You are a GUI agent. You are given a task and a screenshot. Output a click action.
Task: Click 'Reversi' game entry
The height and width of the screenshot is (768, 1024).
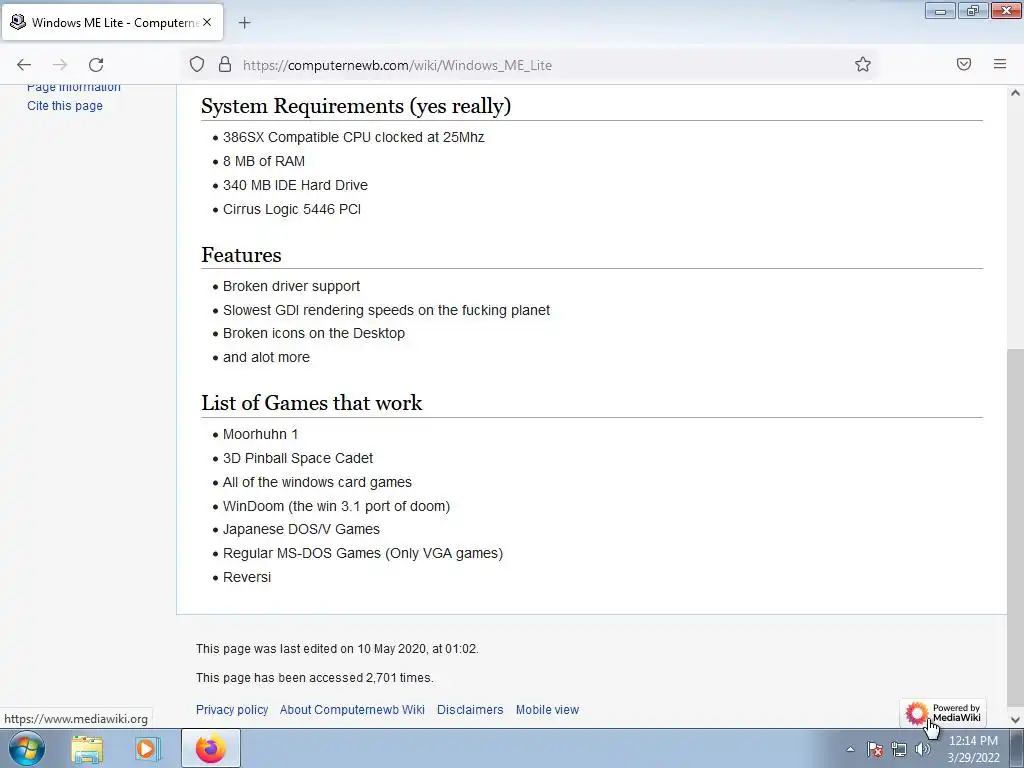[x=247, y=577]
